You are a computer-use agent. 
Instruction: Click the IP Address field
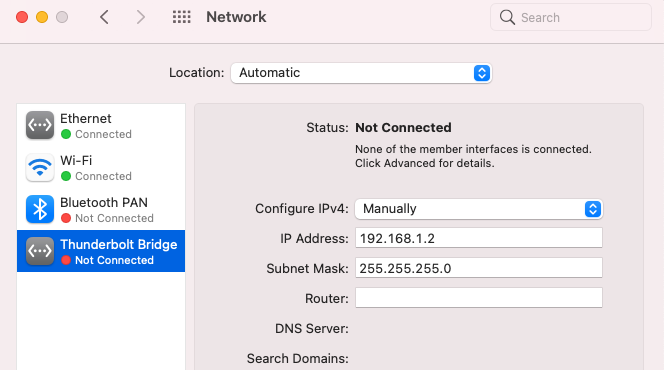point(479,238)
